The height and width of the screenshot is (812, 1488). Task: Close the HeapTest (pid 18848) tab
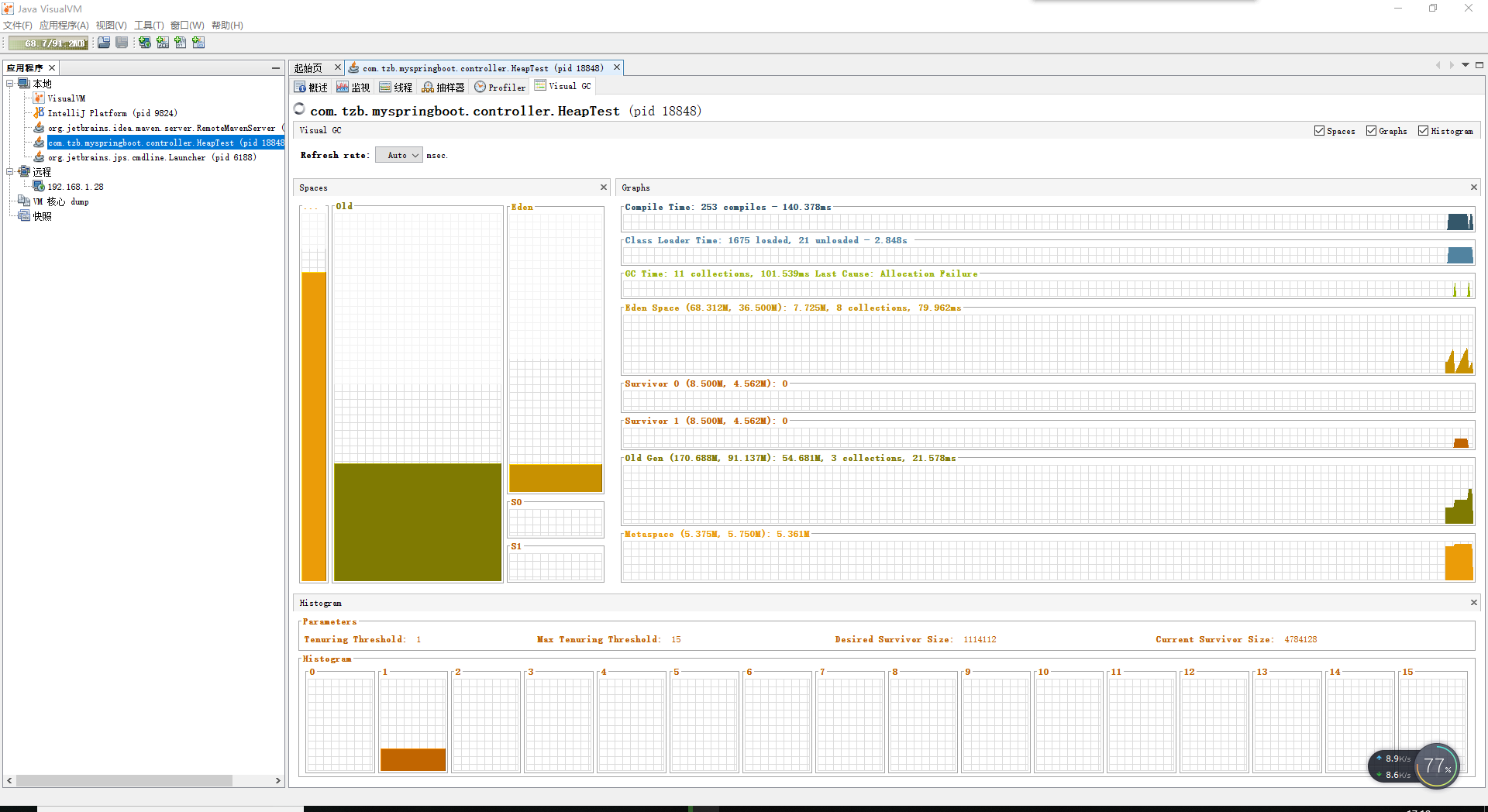point(617,67)
